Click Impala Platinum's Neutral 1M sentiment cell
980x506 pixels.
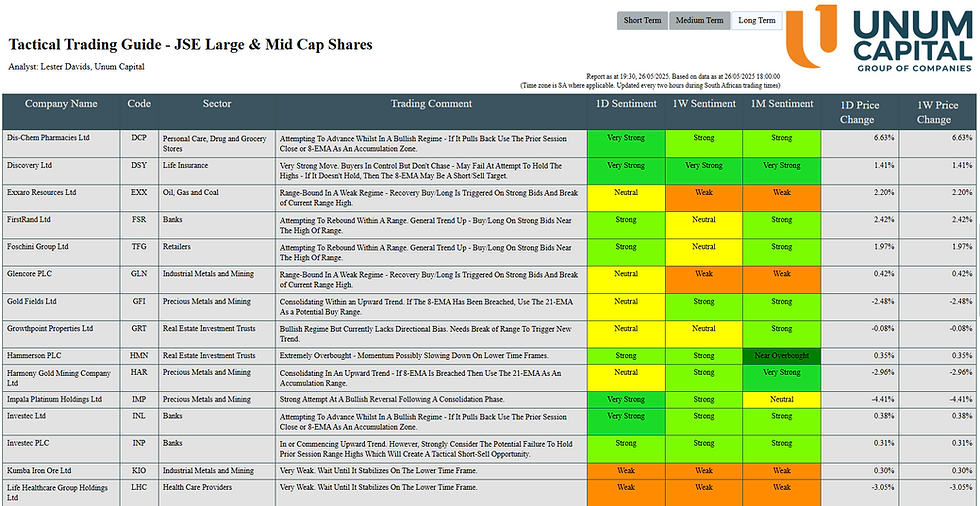[x=781, y=400]
